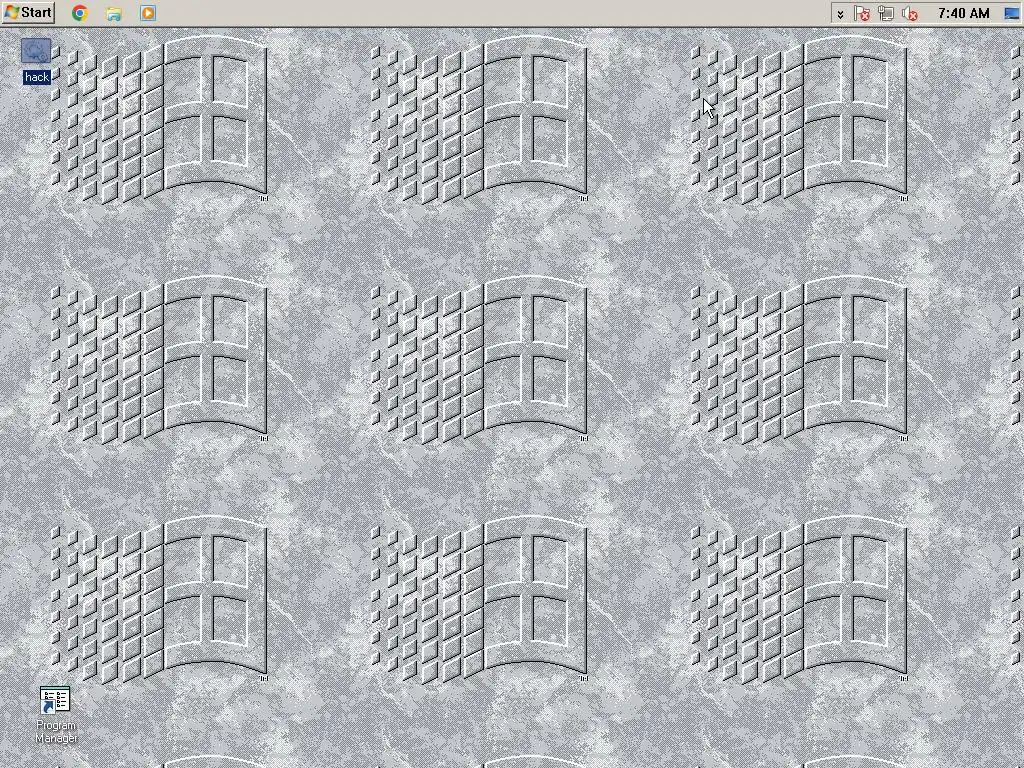This screenshot has height=768, width=1024.
Task: Open the Start menu
Action: tap(28, 12)
